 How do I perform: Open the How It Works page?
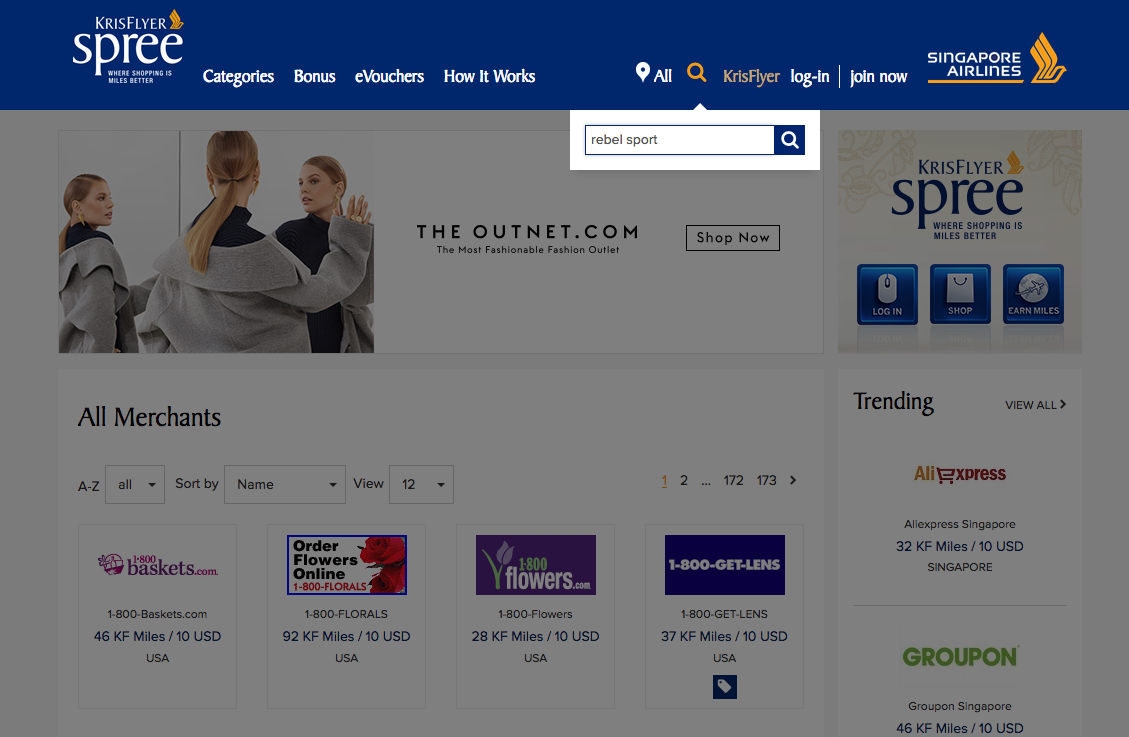point(490,76)
